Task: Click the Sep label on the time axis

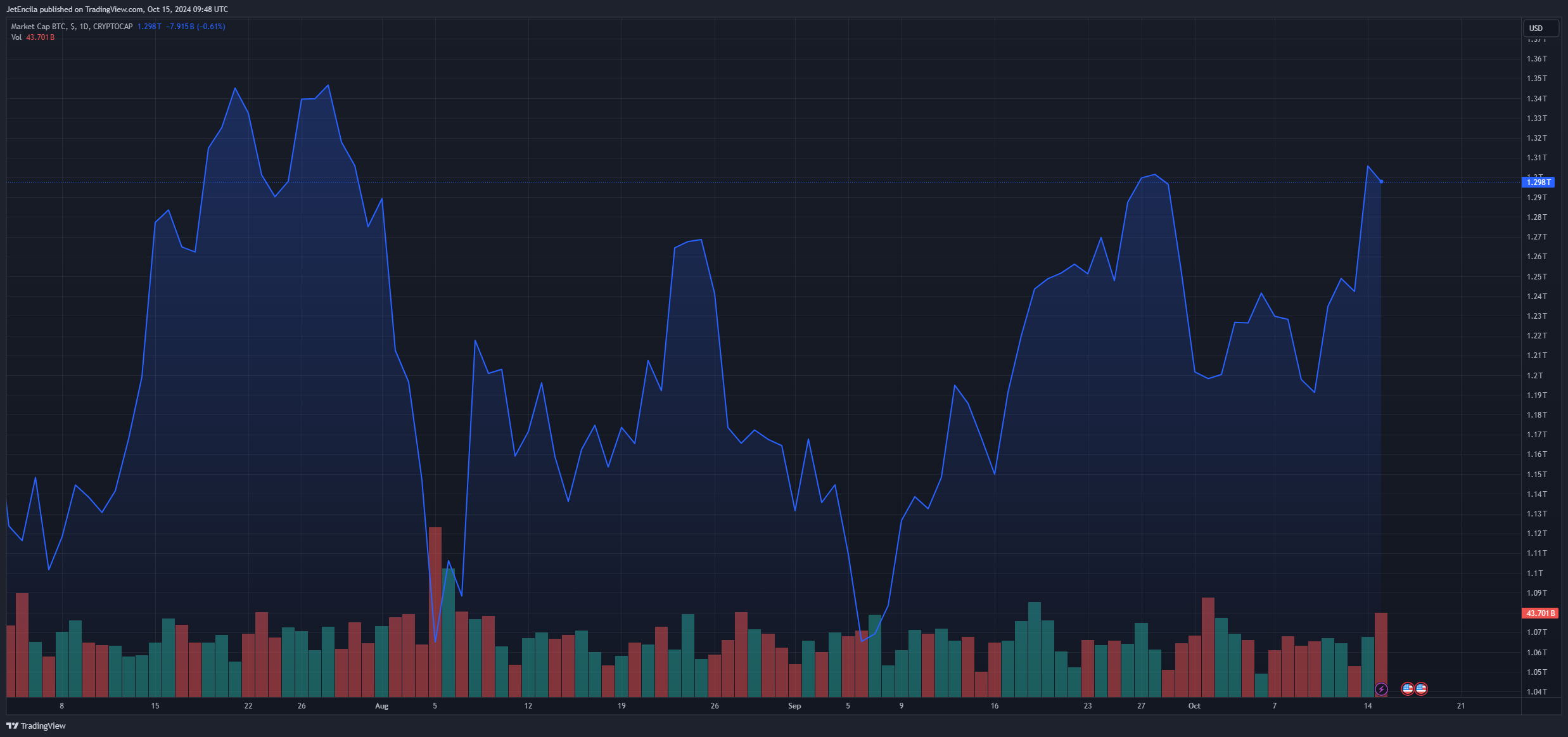Action: (794, 706)
